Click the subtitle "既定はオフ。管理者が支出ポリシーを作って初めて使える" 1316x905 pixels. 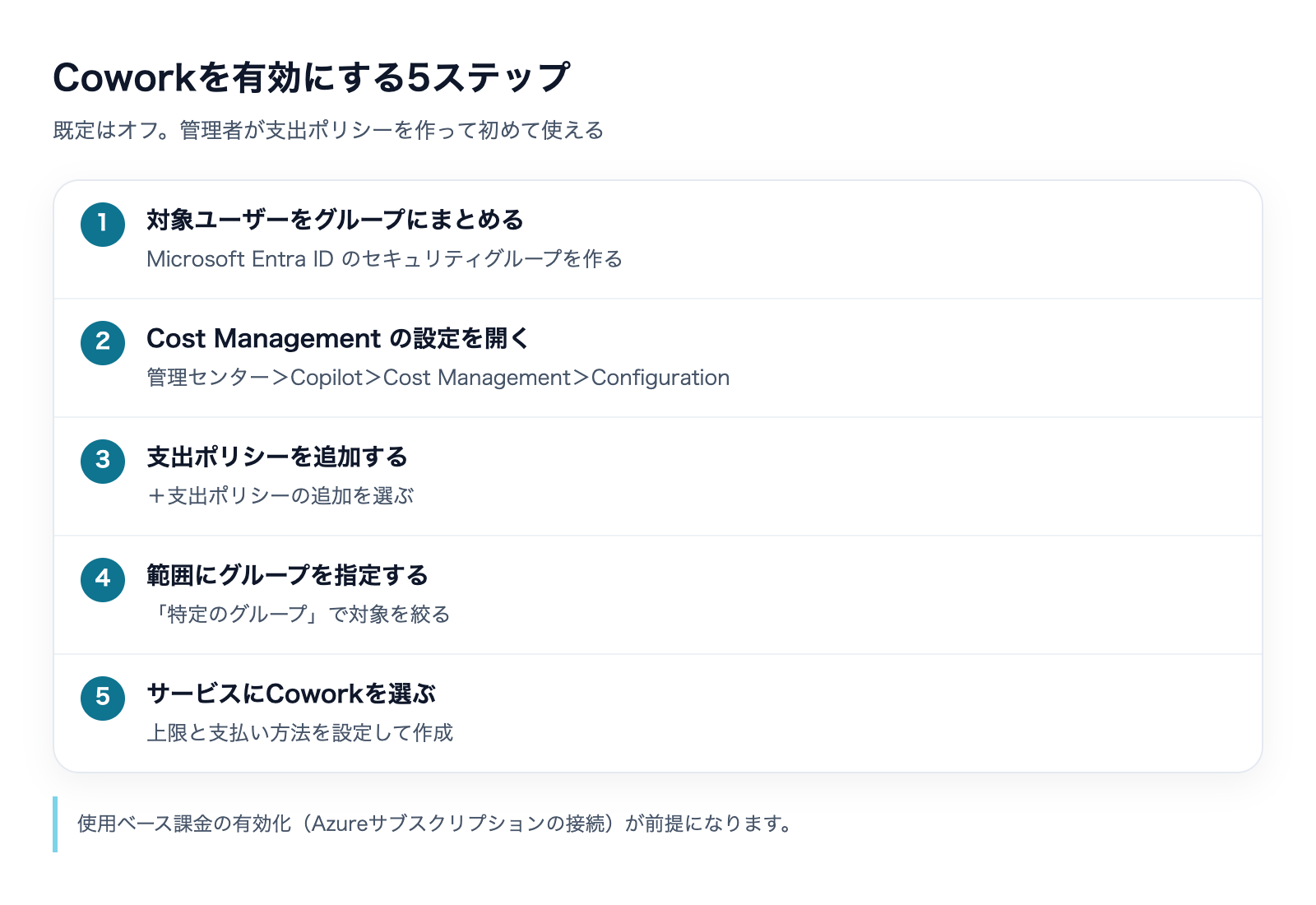328,130
